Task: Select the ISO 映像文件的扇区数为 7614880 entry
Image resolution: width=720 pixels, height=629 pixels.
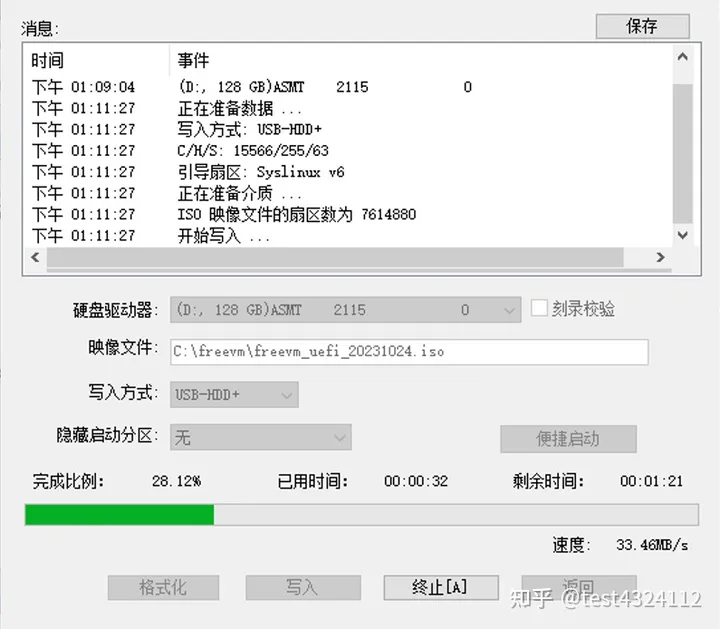Action: [348, 214]
